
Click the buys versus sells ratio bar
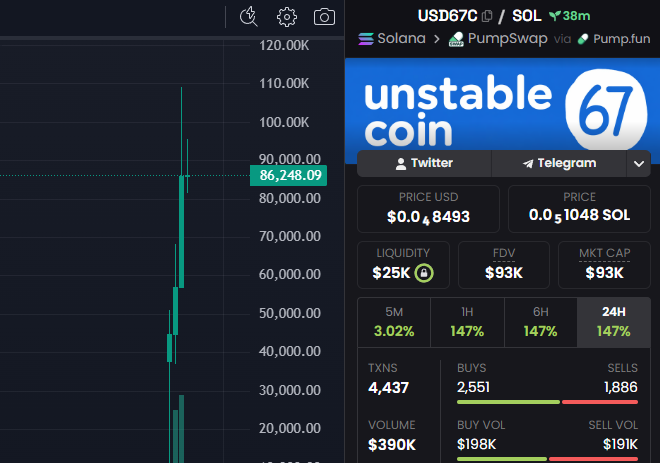tap(547, 402)
